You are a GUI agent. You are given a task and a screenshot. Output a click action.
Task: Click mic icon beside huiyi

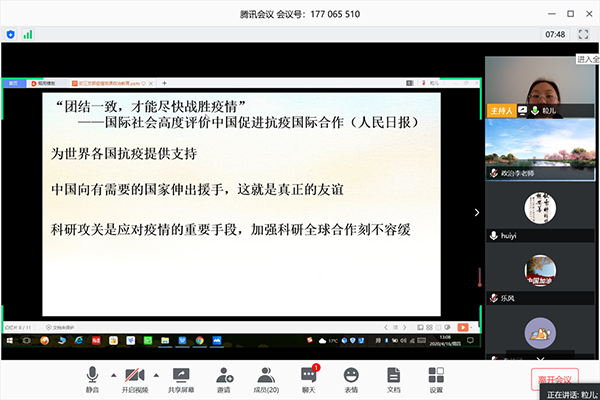tap(494, 235)
